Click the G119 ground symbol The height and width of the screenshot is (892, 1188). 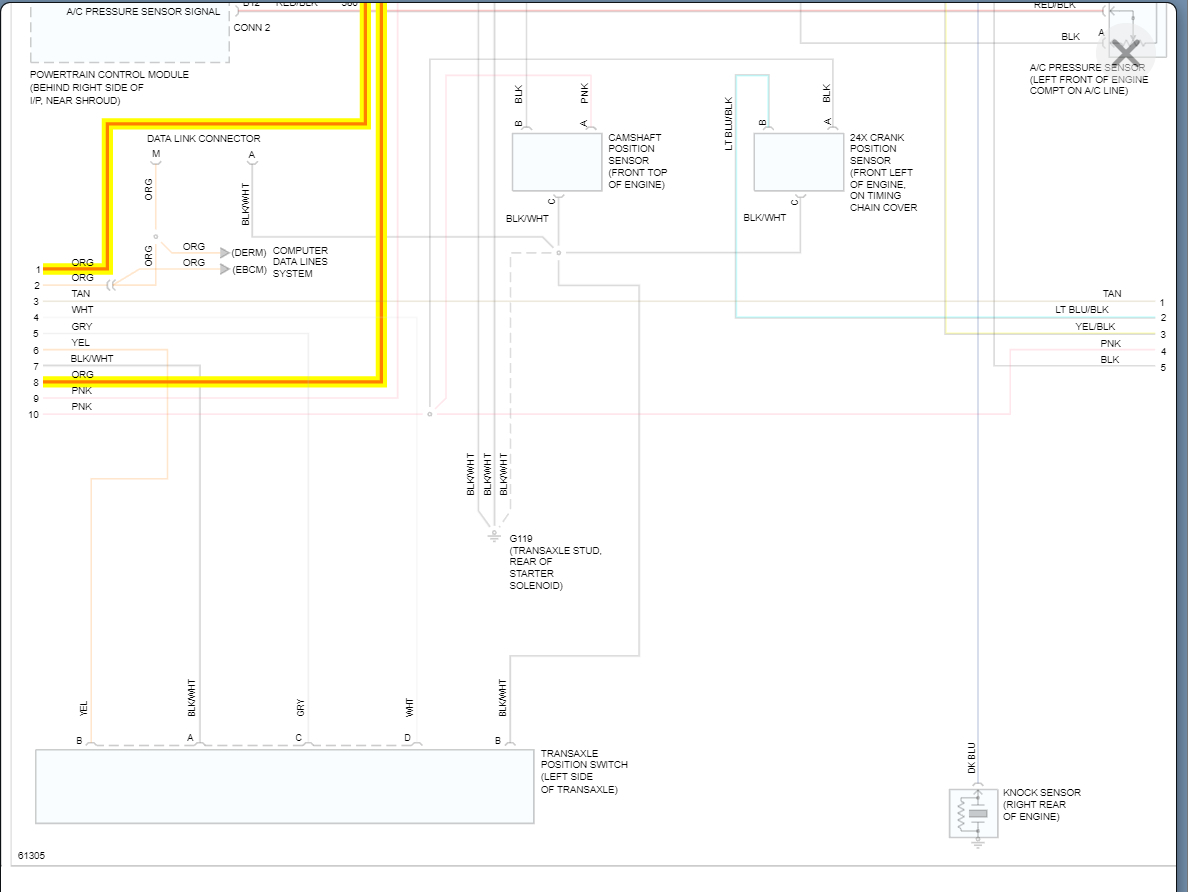click(x=494, y=537)
